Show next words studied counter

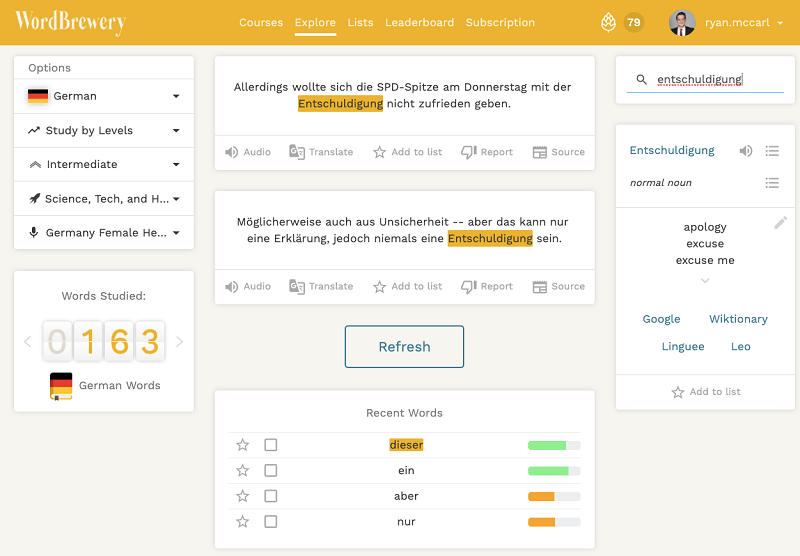click(179, 341)
